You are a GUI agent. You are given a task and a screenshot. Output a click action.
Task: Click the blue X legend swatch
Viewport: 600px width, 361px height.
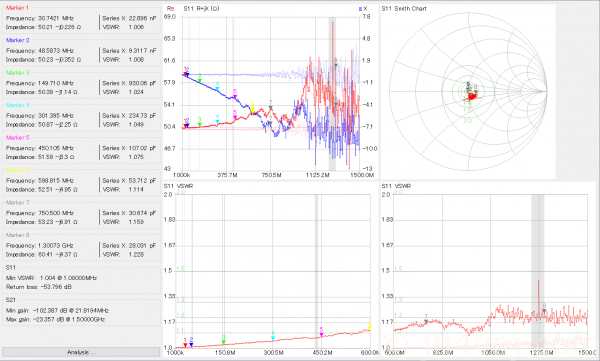tap(360, 9)
